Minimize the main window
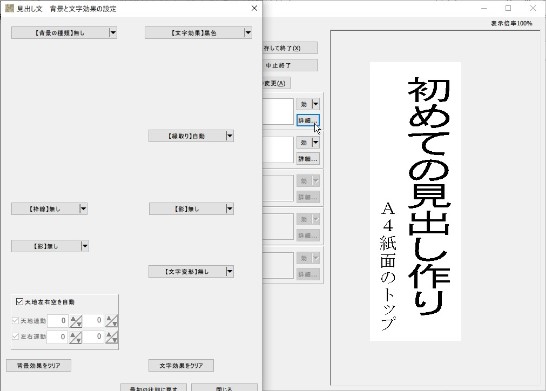The image size is (546, 391). (484, 8)
